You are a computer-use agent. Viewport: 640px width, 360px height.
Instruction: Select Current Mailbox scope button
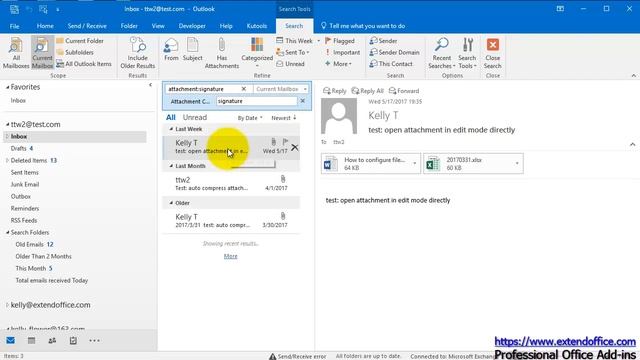[x=42, y=52]
